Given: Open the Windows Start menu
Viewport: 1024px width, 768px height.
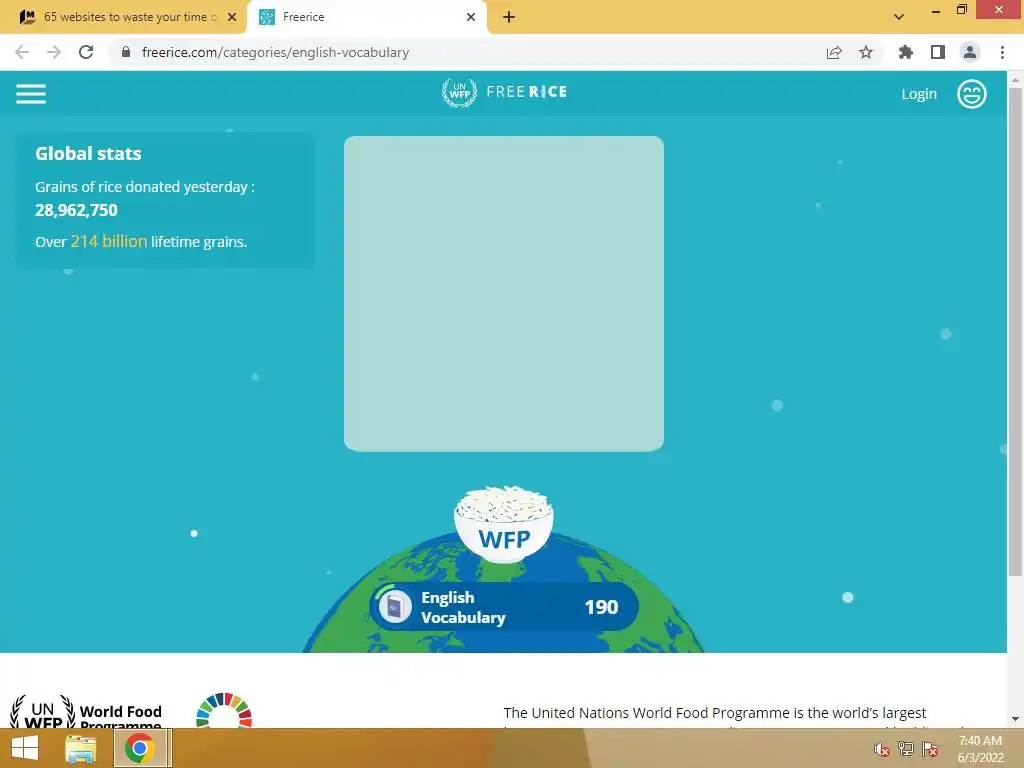Looking at the screenshot, I should (x=25, y=748).
